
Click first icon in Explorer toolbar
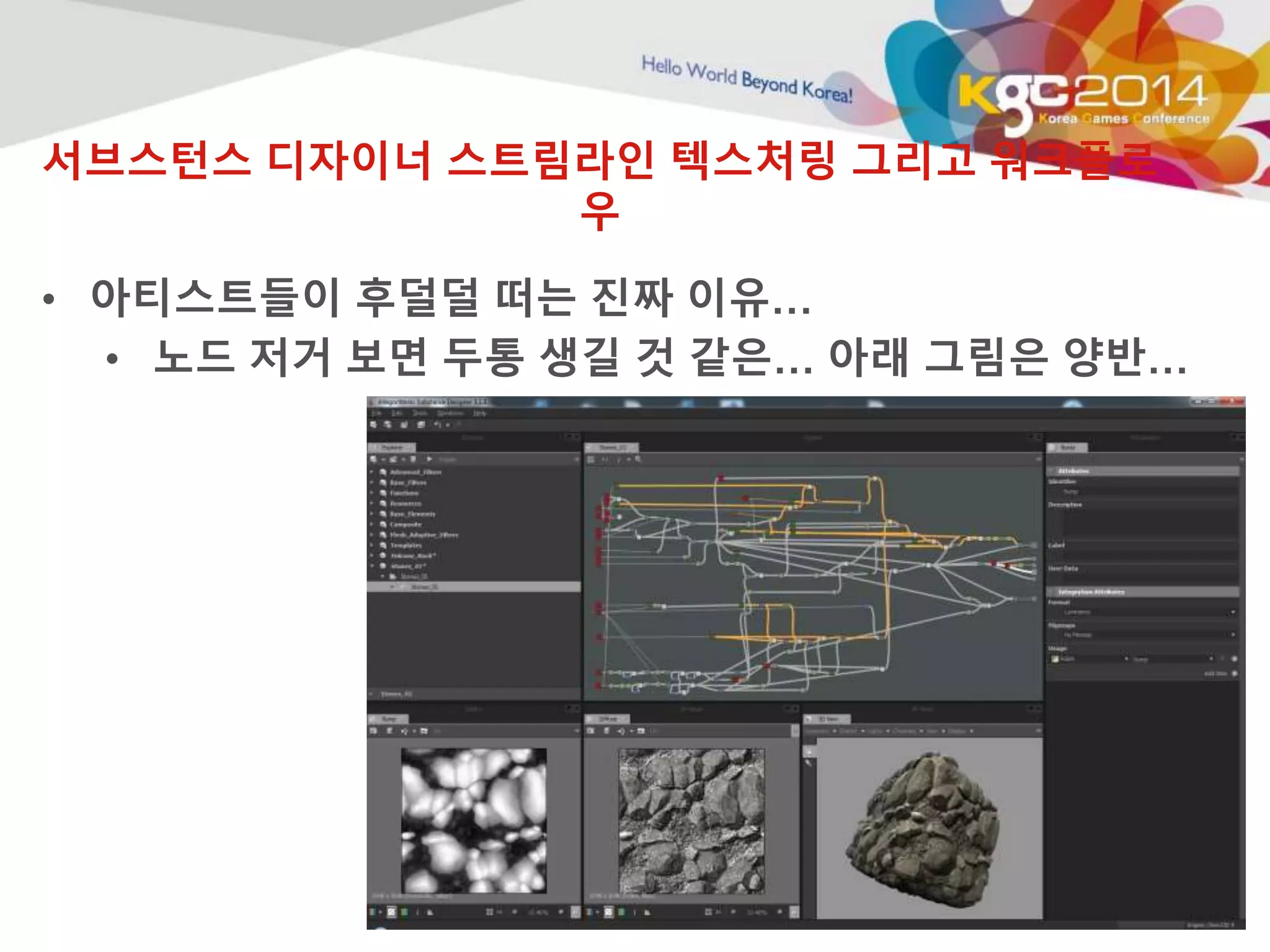[374, 459]
